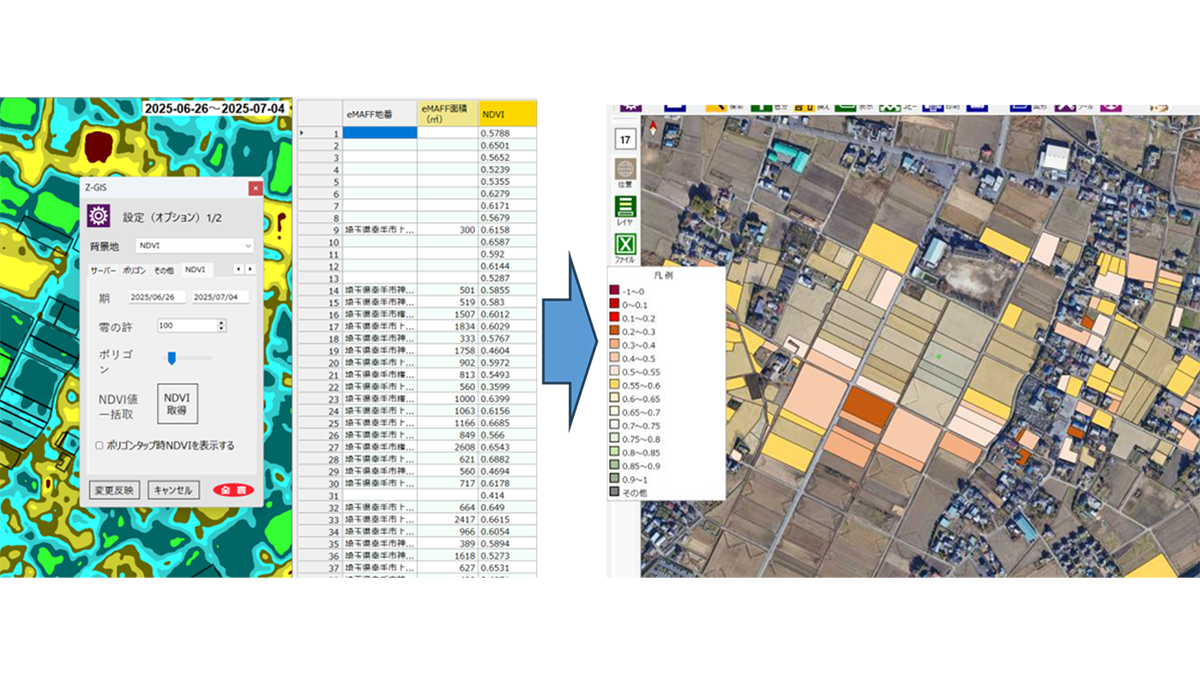Click the 0~0.1 legend color swatch
Image resolution: width=1200 pixels, height=675 pixels.
(615, 304)
